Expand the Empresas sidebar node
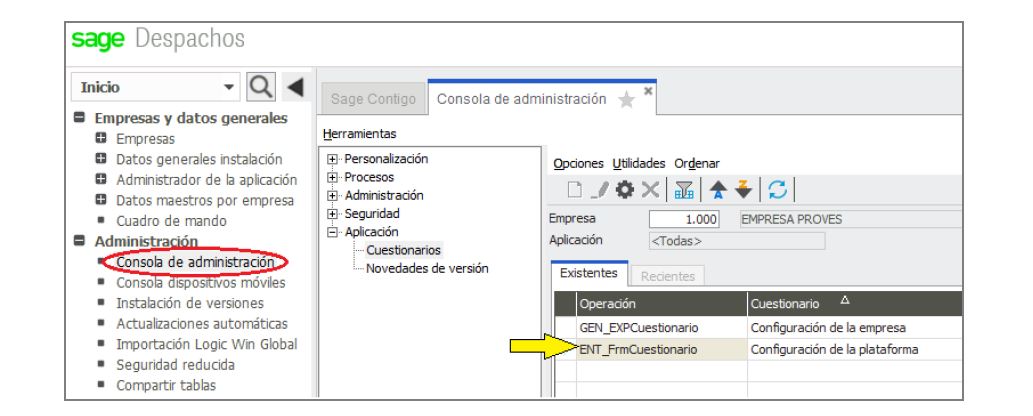Screen dimensions: 1033x416 (101, 139)
